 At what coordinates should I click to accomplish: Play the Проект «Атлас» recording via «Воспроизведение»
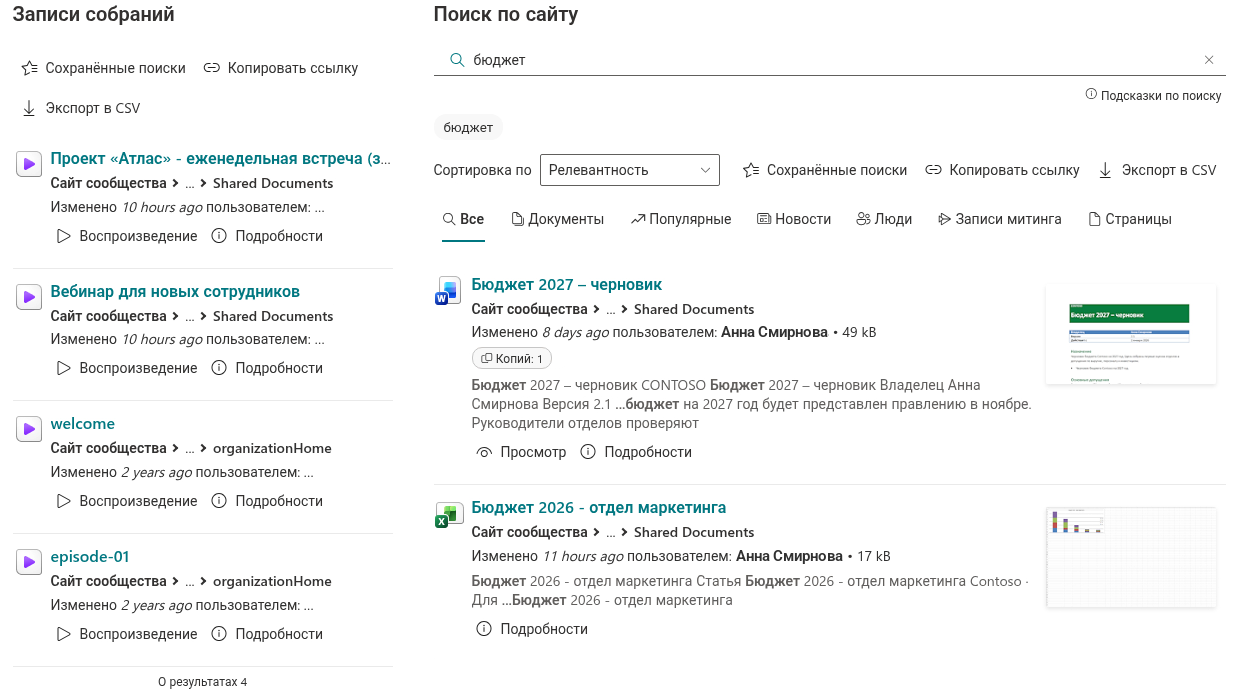click(x=127, y=236)
